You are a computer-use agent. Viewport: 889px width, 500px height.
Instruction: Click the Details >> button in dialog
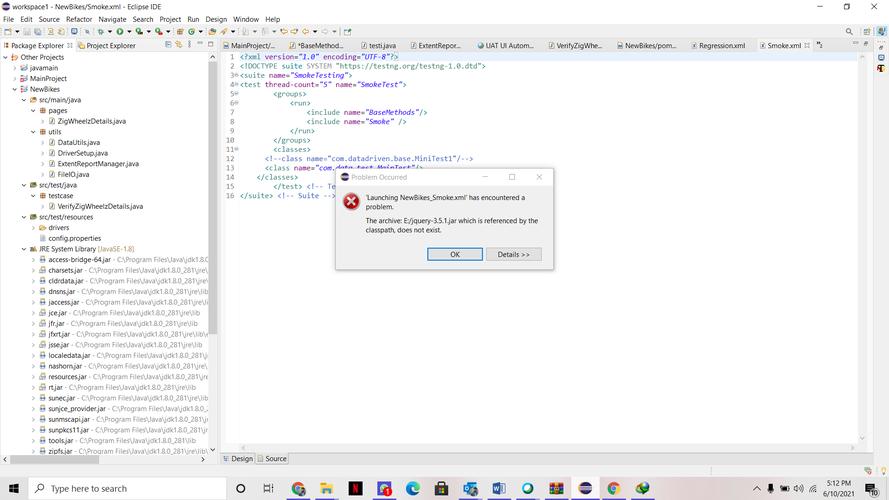[x=513, y=254]
